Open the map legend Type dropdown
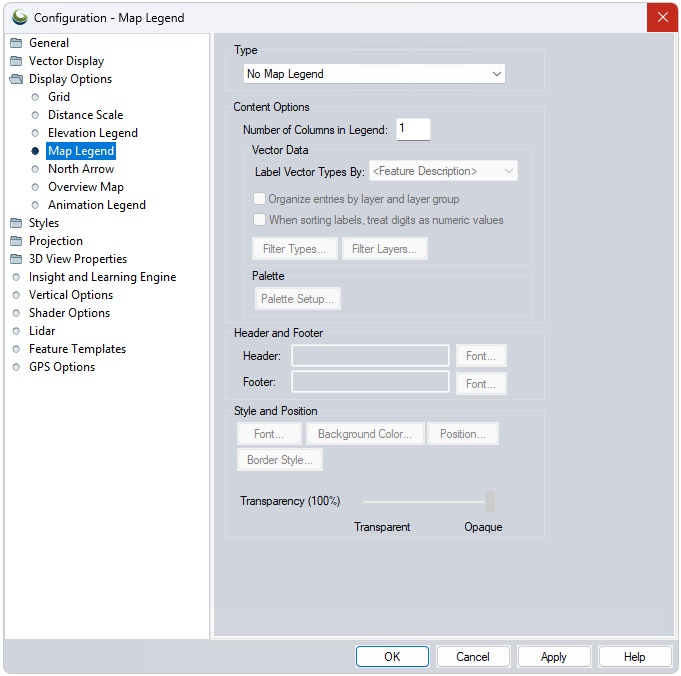This screenshot has height=676, width=681. click(x=374, y=74)
